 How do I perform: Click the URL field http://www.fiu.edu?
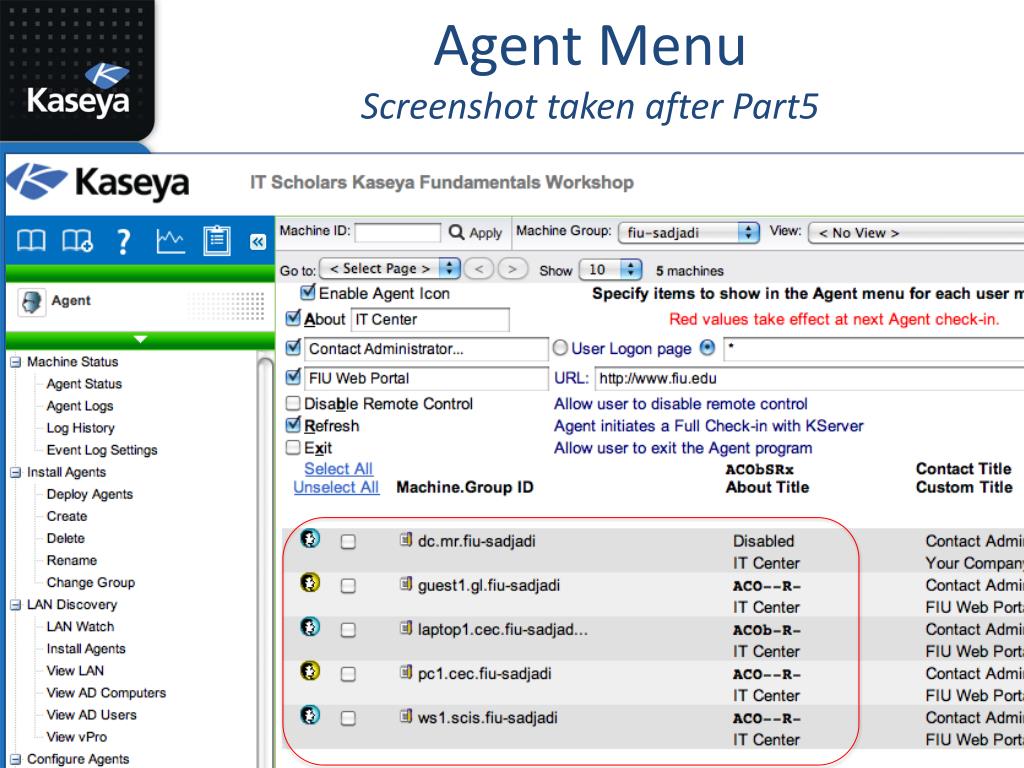(x=809, y=379)
